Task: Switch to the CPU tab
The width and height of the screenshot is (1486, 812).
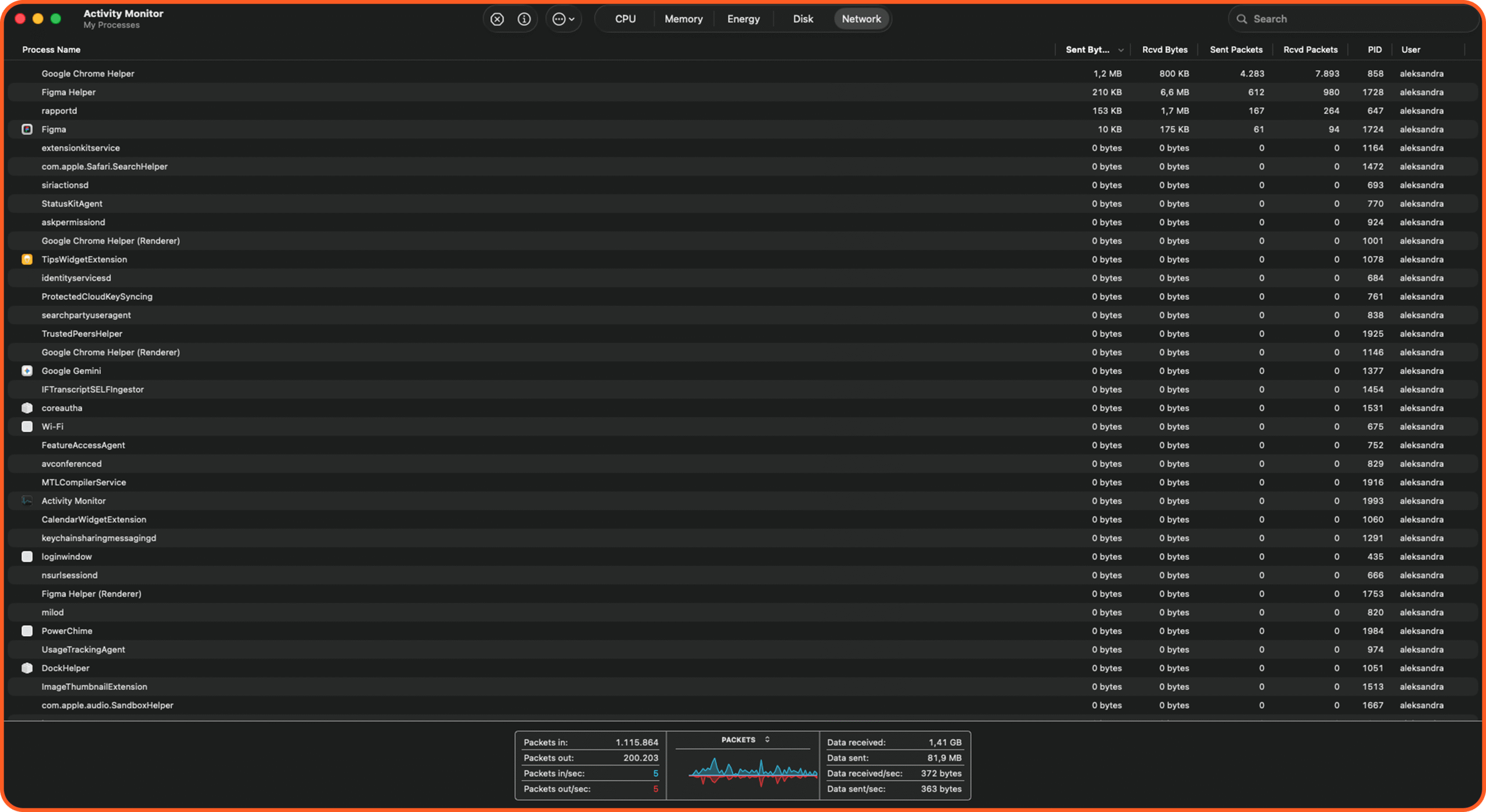Action: coord(623,19)
